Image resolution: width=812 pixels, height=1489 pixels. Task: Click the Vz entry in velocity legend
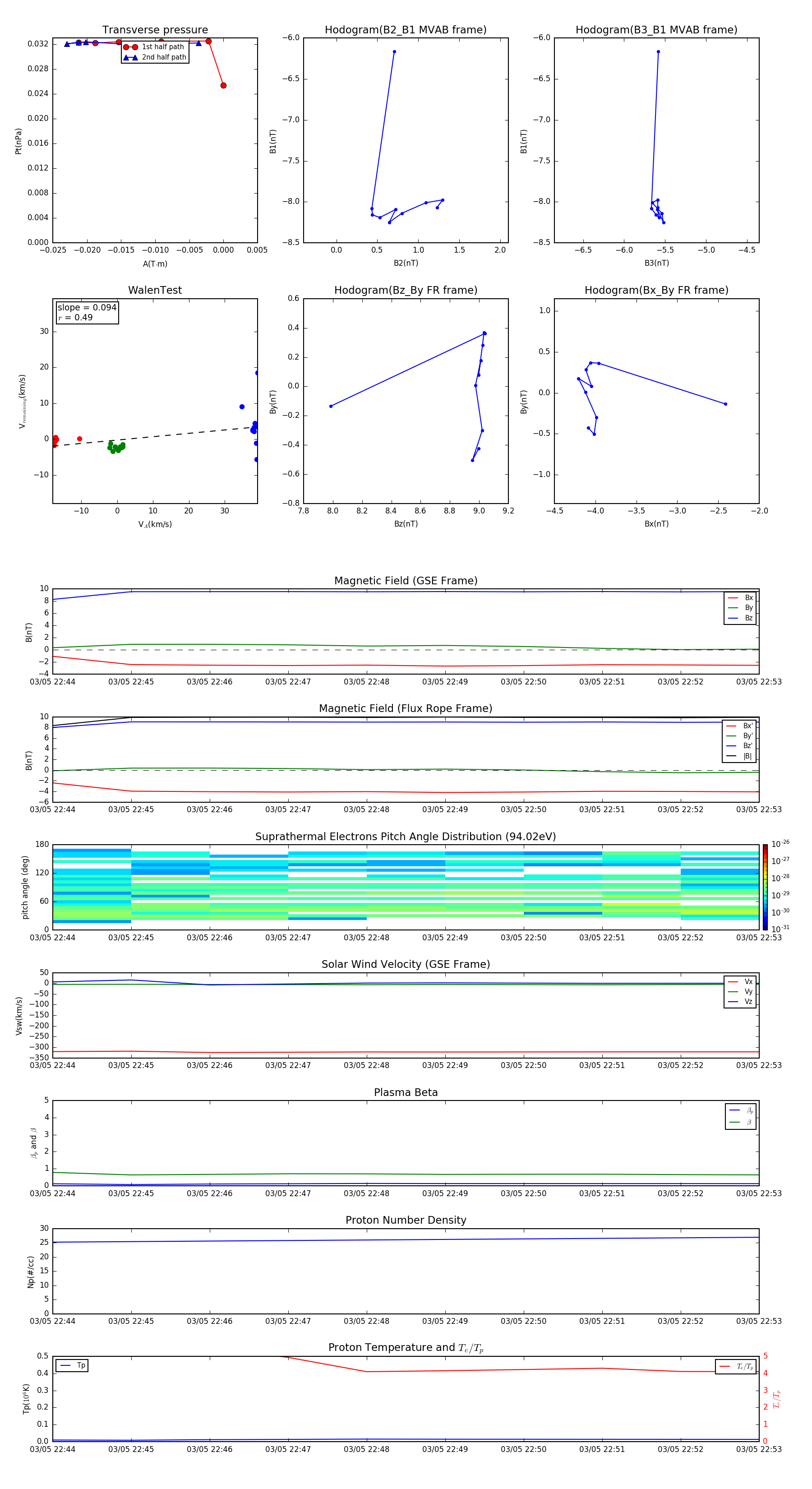[740, 1002]
